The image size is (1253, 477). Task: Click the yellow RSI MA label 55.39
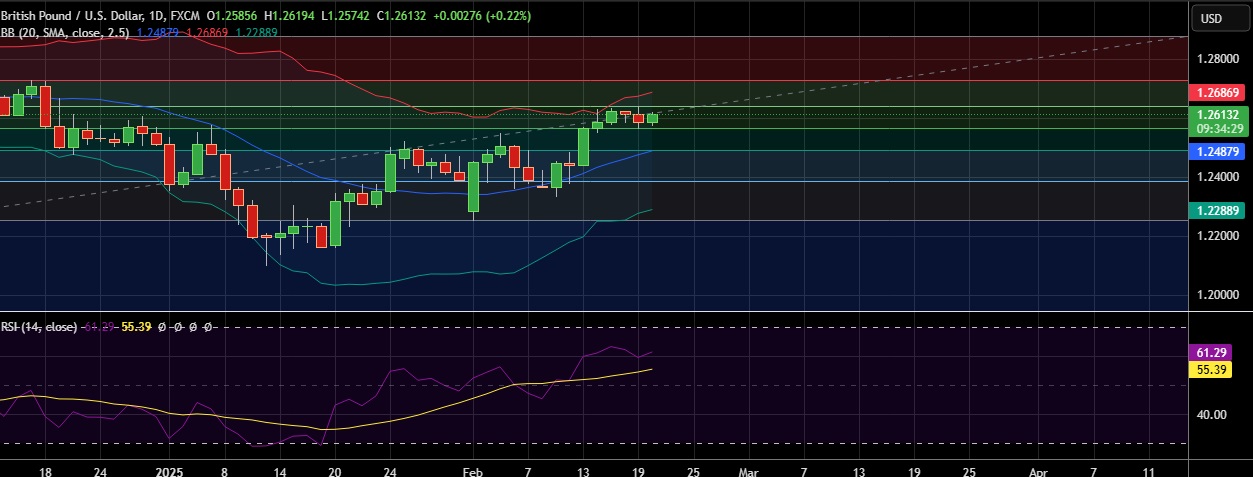[1211, 369]
